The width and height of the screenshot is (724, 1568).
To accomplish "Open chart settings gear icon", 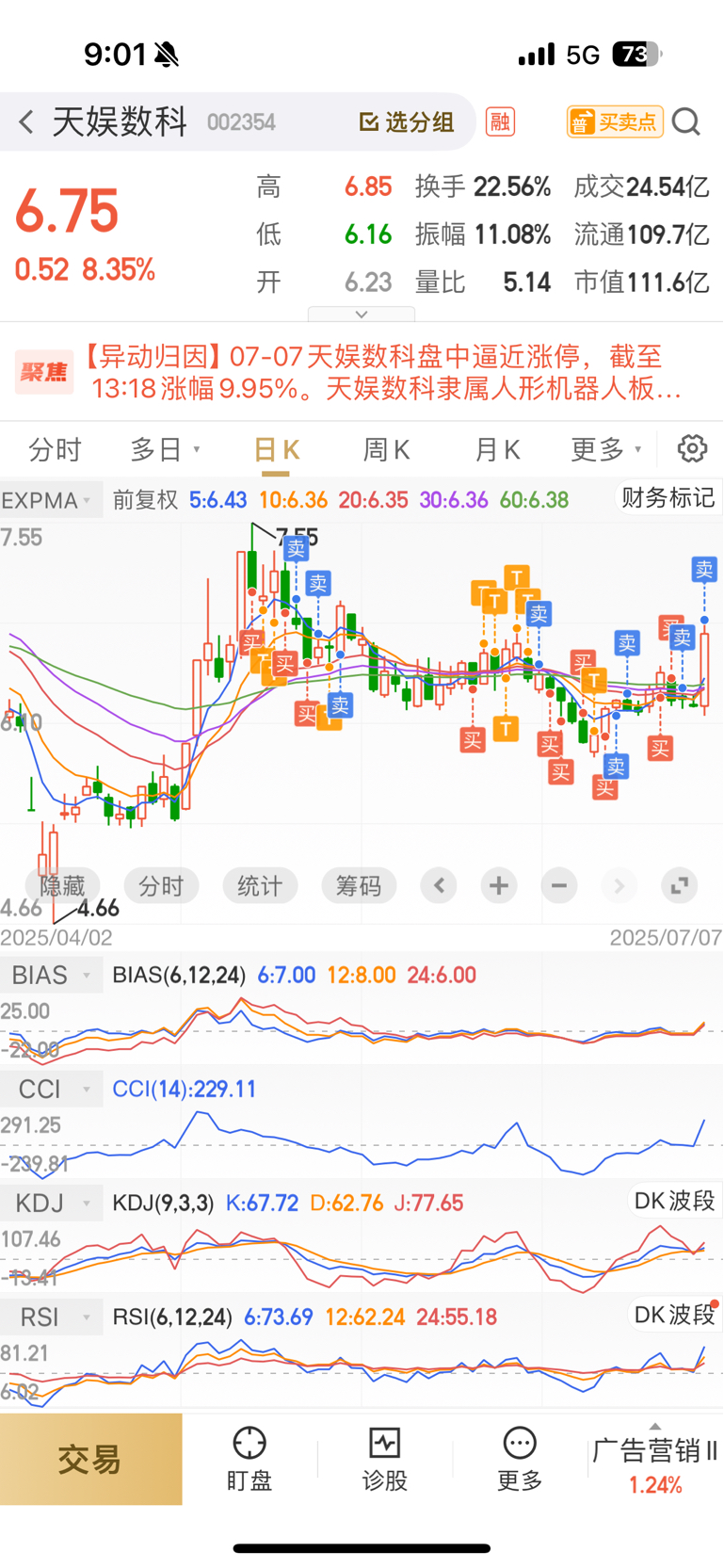I will (x=692, y=449).
